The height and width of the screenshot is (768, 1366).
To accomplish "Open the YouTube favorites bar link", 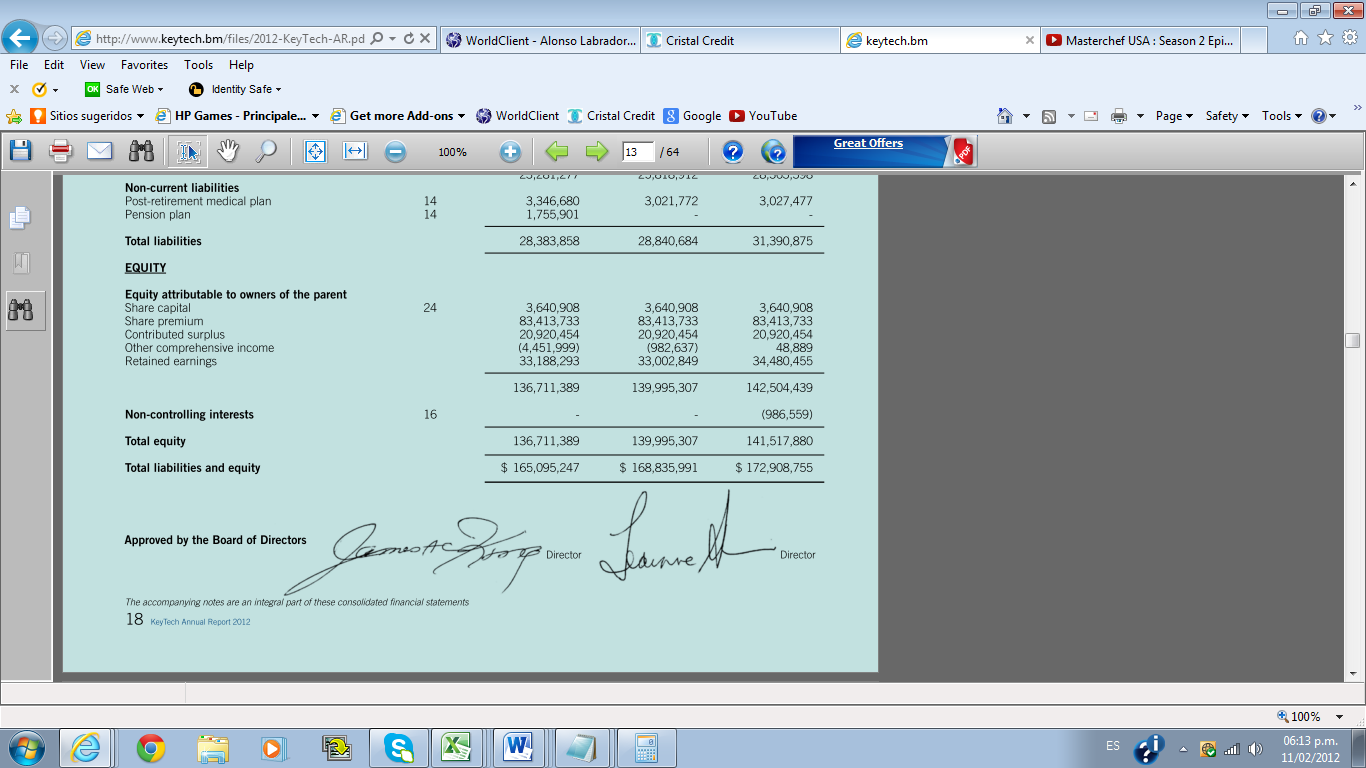I will 763,116.
